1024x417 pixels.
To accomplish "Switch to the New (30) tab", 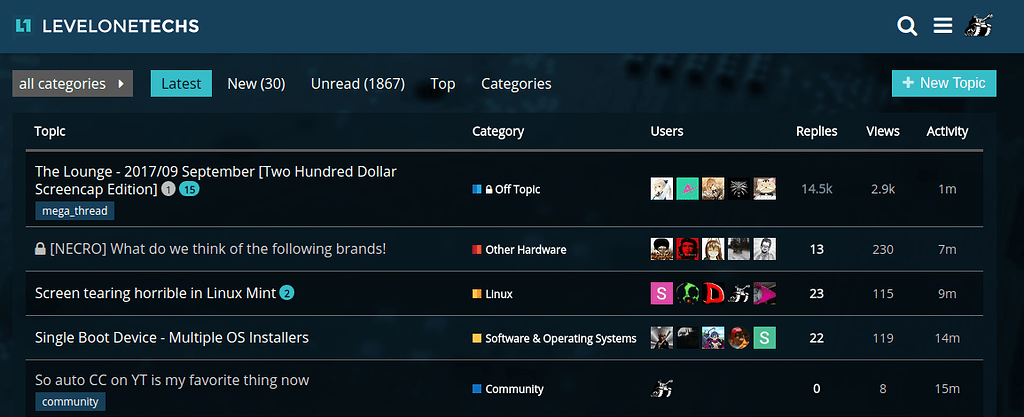I will 256,84.
